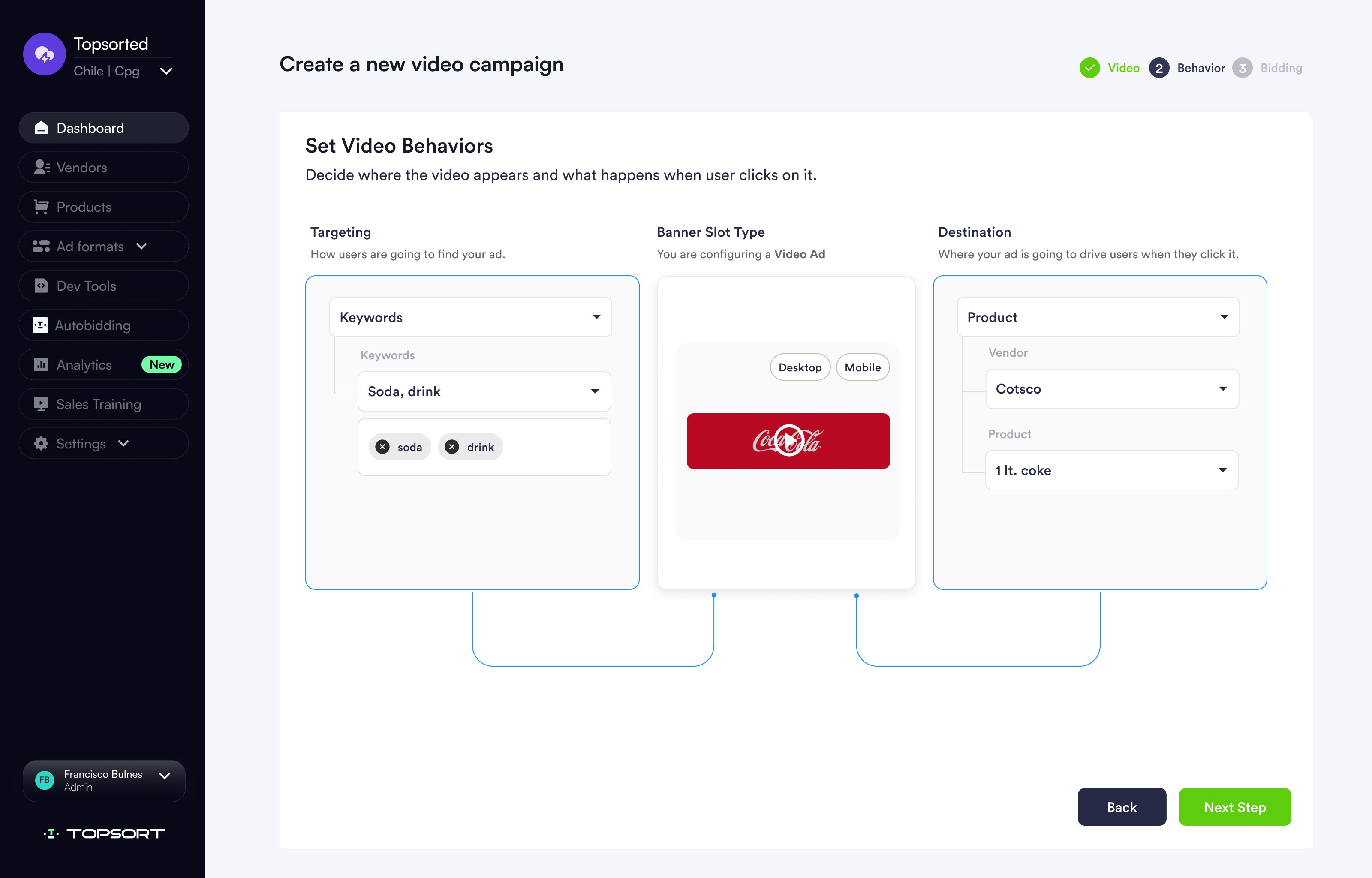Remove the soda keyword chip

point(382,447)
